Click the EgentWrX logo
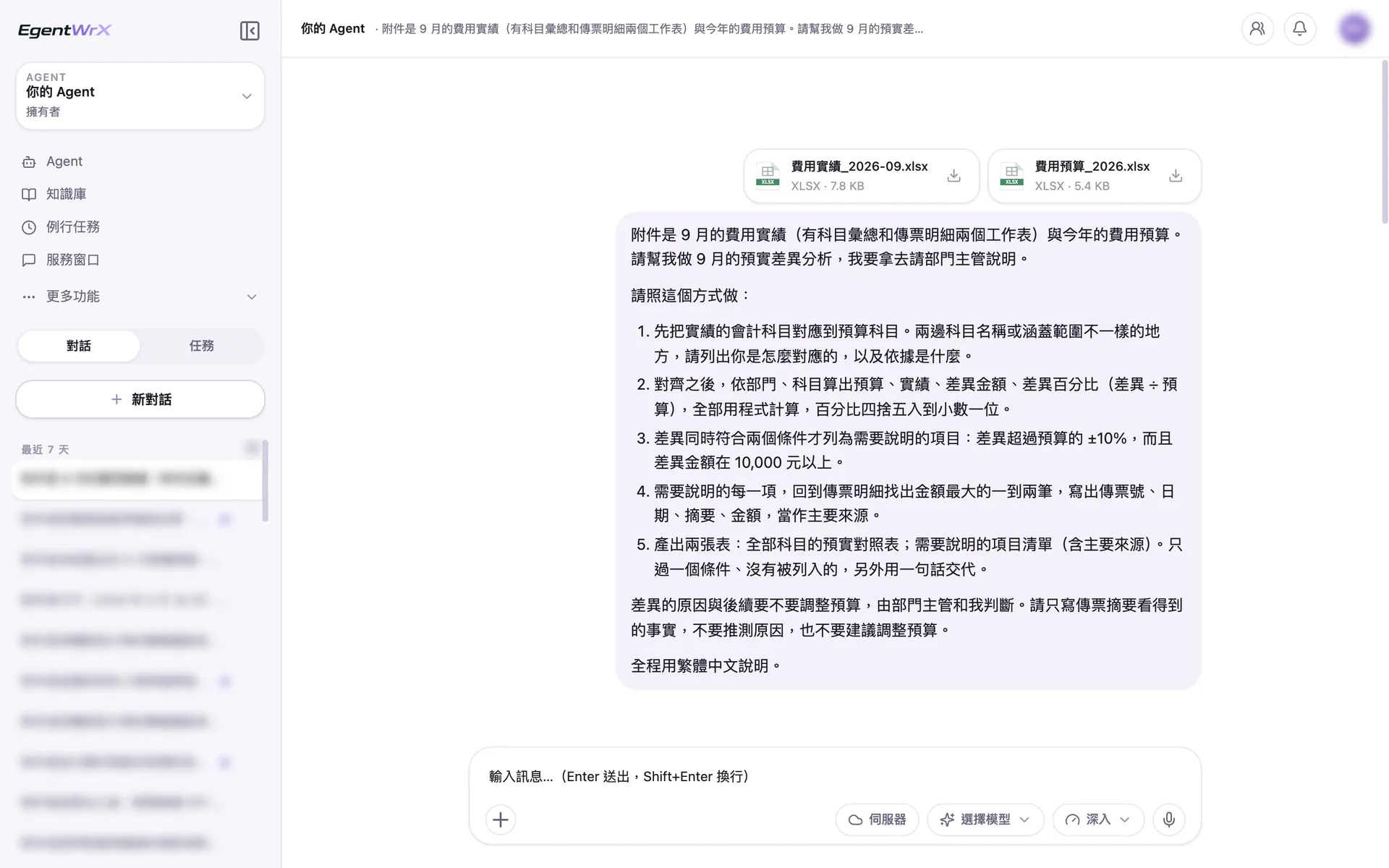The image size is (1389, 868). tap(65, 30)
